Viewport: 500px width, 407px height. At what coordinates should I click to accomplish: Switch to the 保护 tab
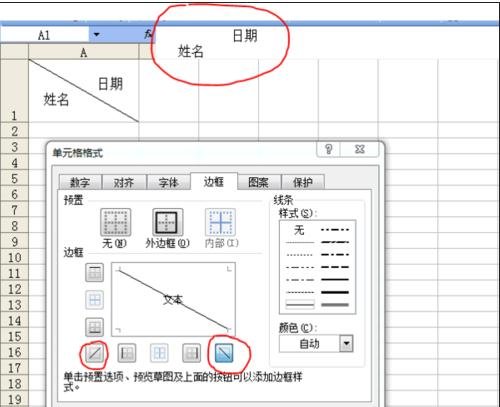pyautogui.click(x=303, y=182)
